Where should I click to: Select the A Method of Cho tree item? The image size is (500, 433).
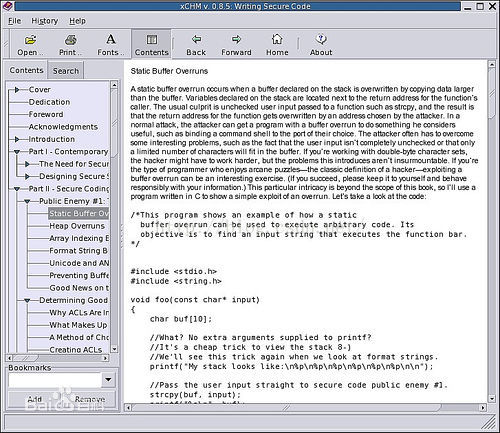tap(79, 337)
